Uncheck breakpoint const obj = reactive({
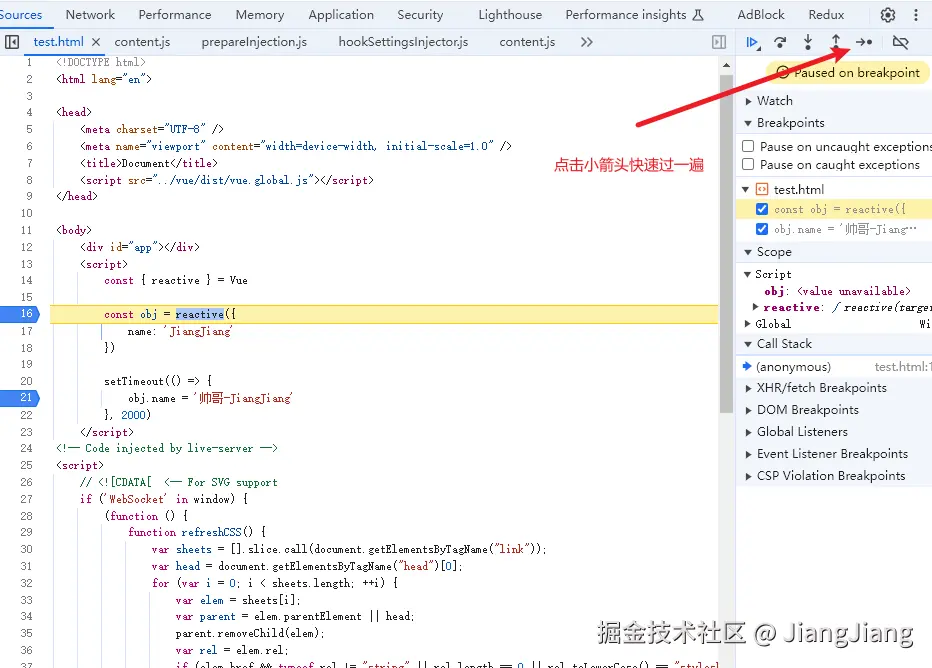Viewport: 932px width, 668px height. [761, 209]
